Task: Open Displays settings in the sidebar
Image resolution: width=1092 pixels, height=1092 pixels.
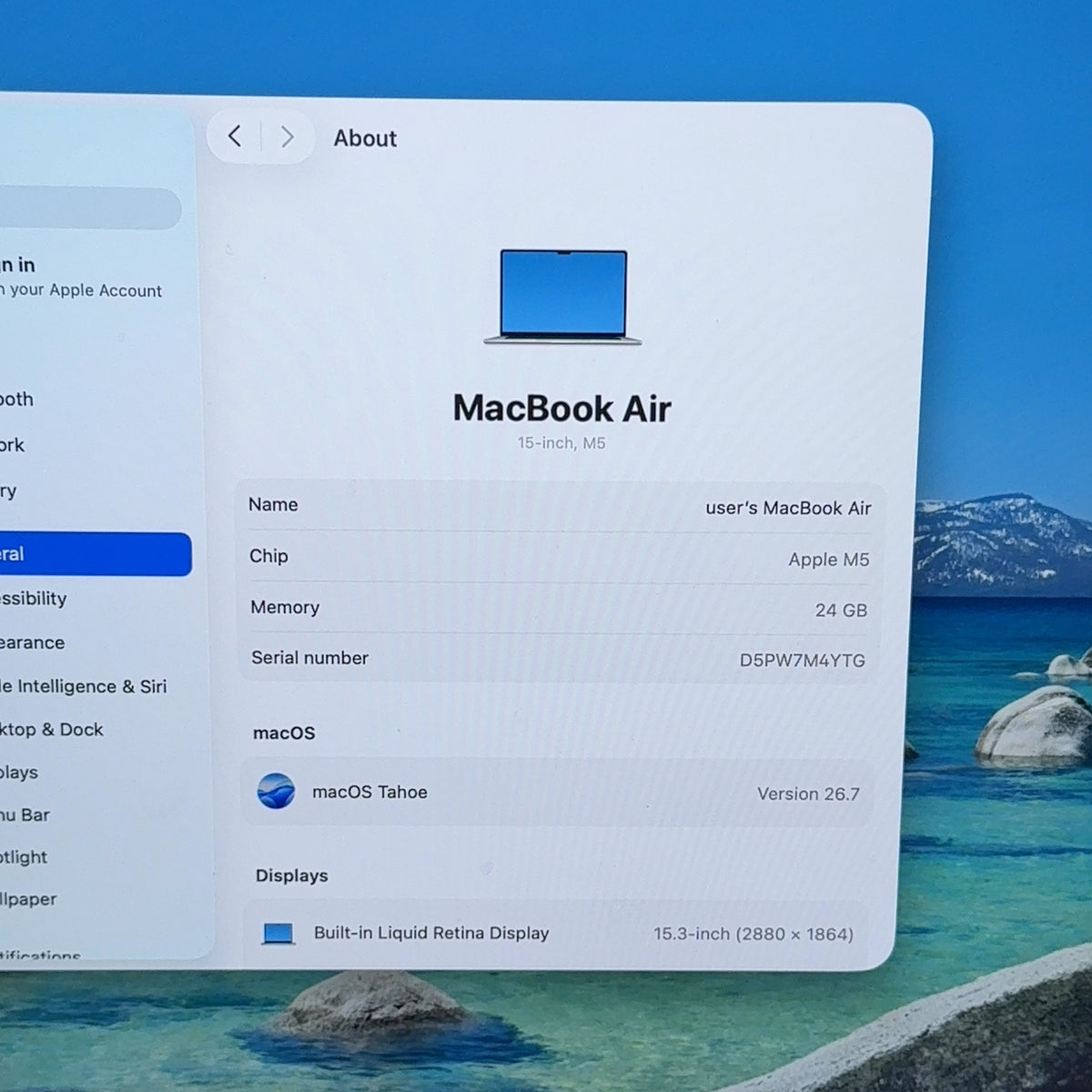Action: pyautogui.click(x=19, y=773)
